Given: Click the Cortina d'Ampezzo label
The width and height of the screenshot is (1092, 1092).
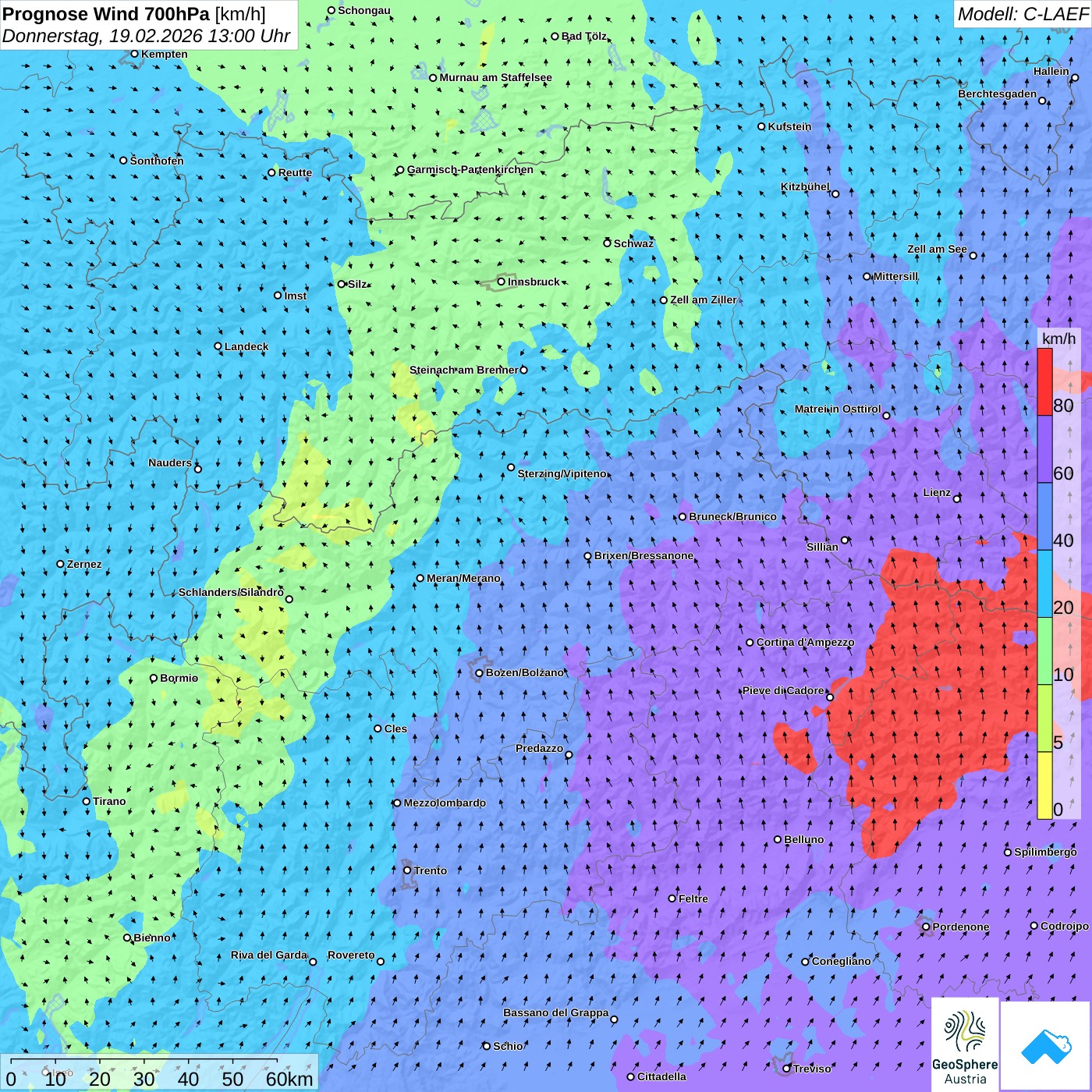Looking at the screenshot, I should (x=805, y=642).
